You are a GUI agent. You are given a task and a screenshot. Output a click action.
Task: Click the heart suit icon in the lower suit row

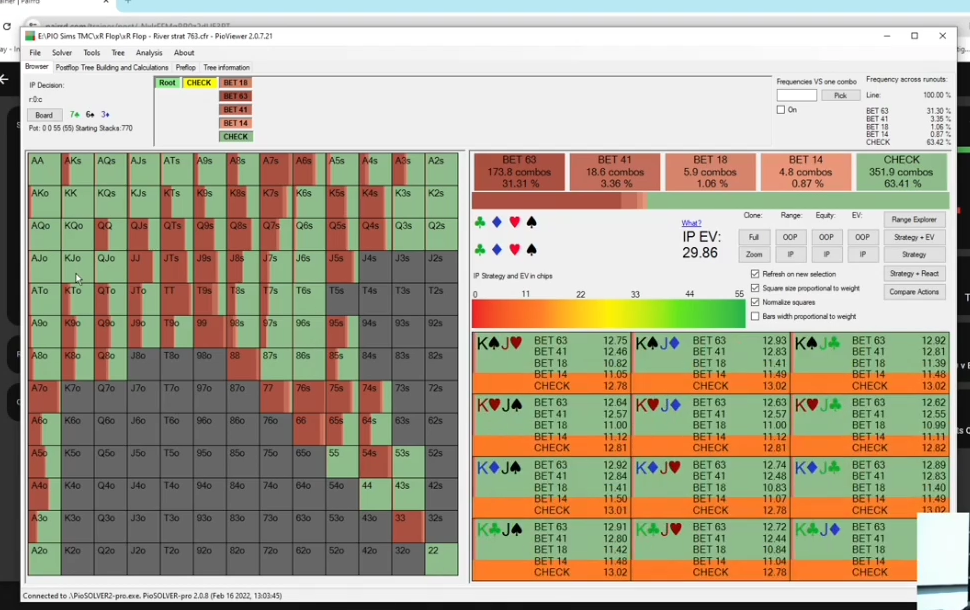[514, 249]
